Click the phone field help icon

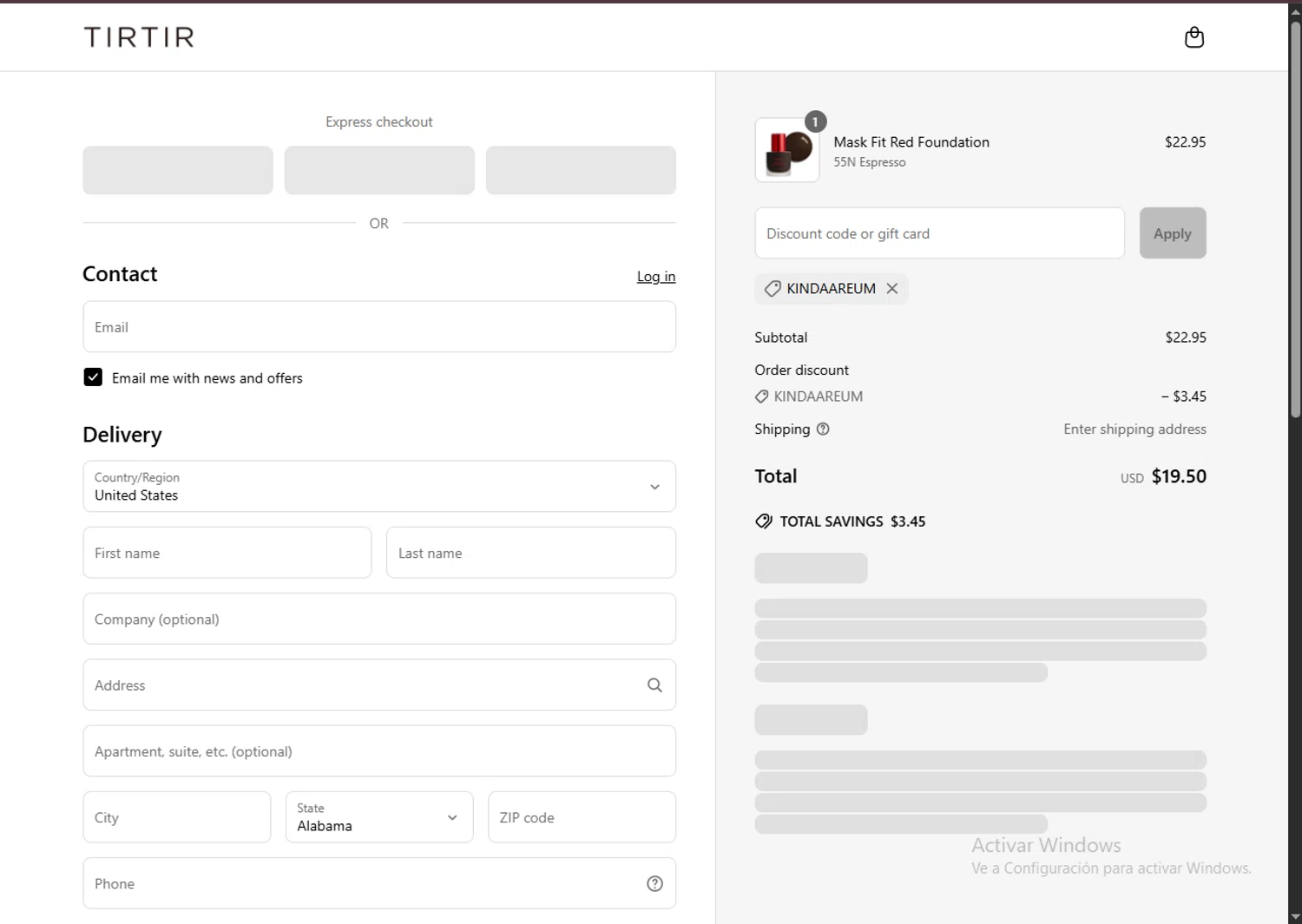pyautogui.click(x=654, y=883)
